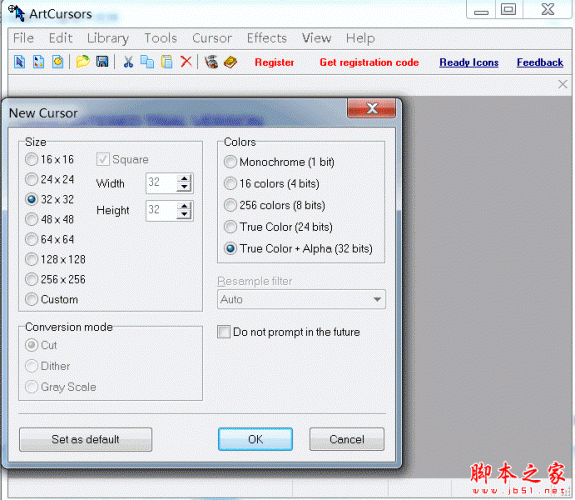
Task: Click the Width input field
Action: click(162, 183)
